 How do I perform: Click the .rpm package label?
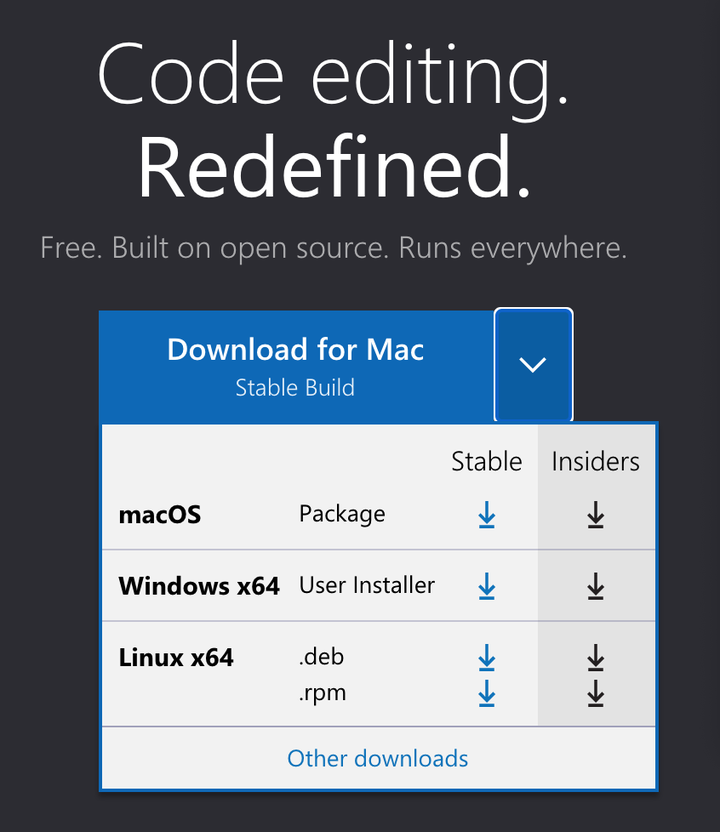pos(322,692)
